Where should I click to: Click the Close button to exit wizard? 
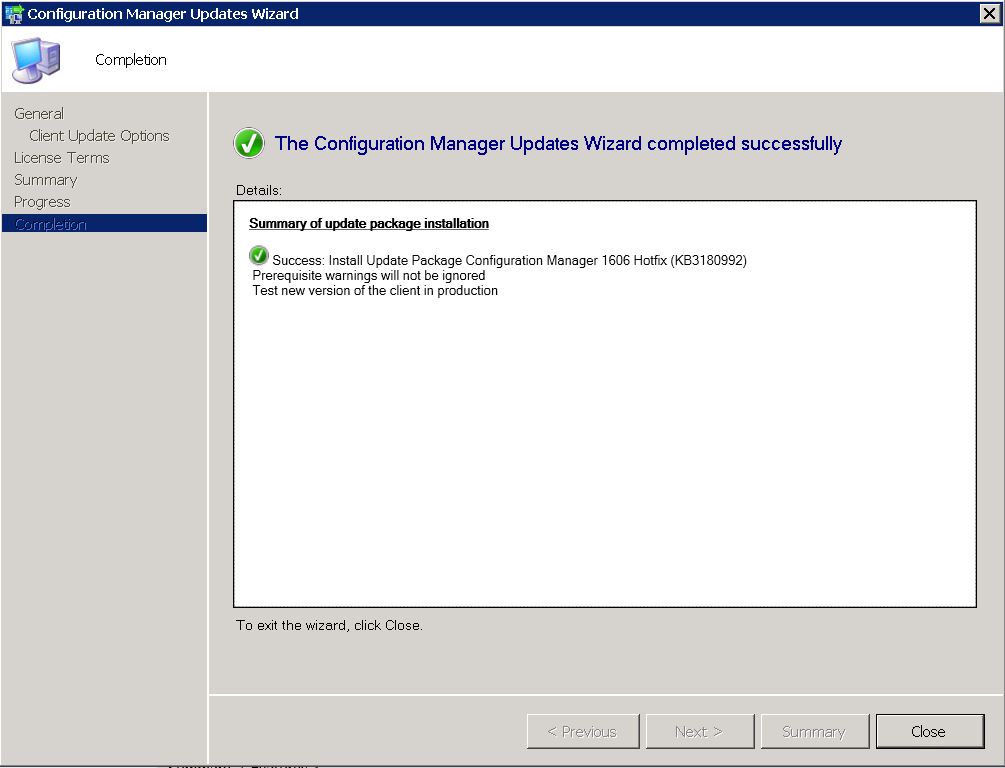(929, 731)
